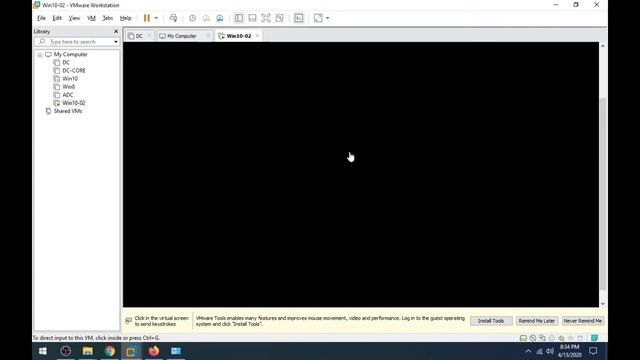This screenshot has width=640, height=360.
Task: Open the snapshot manager
Action: click(220, 18)
